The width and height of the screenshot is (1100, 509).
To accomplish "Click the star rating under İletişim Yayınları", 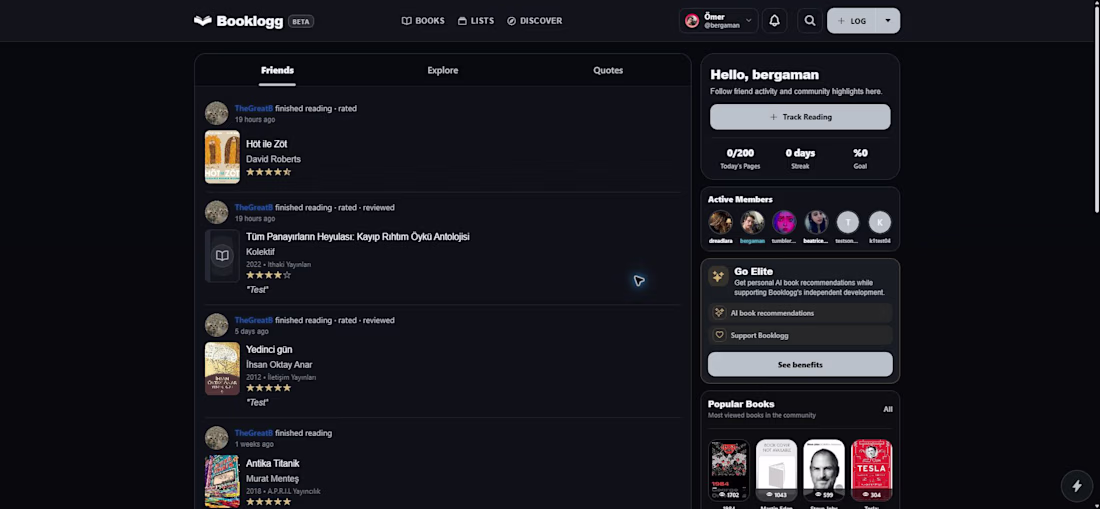I will [x=268, y=388].
